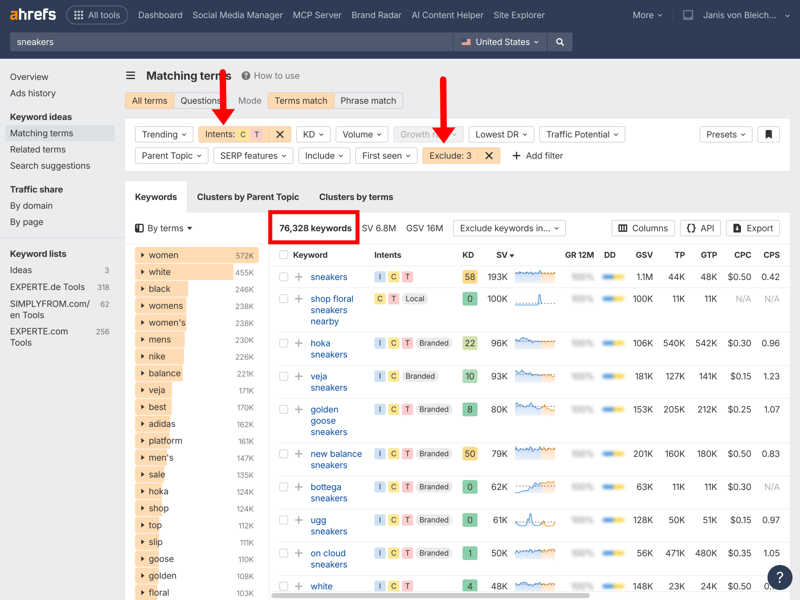The image size is (800, 600).
Task: Open the United States country dropdown
Action: pos(500,42)
